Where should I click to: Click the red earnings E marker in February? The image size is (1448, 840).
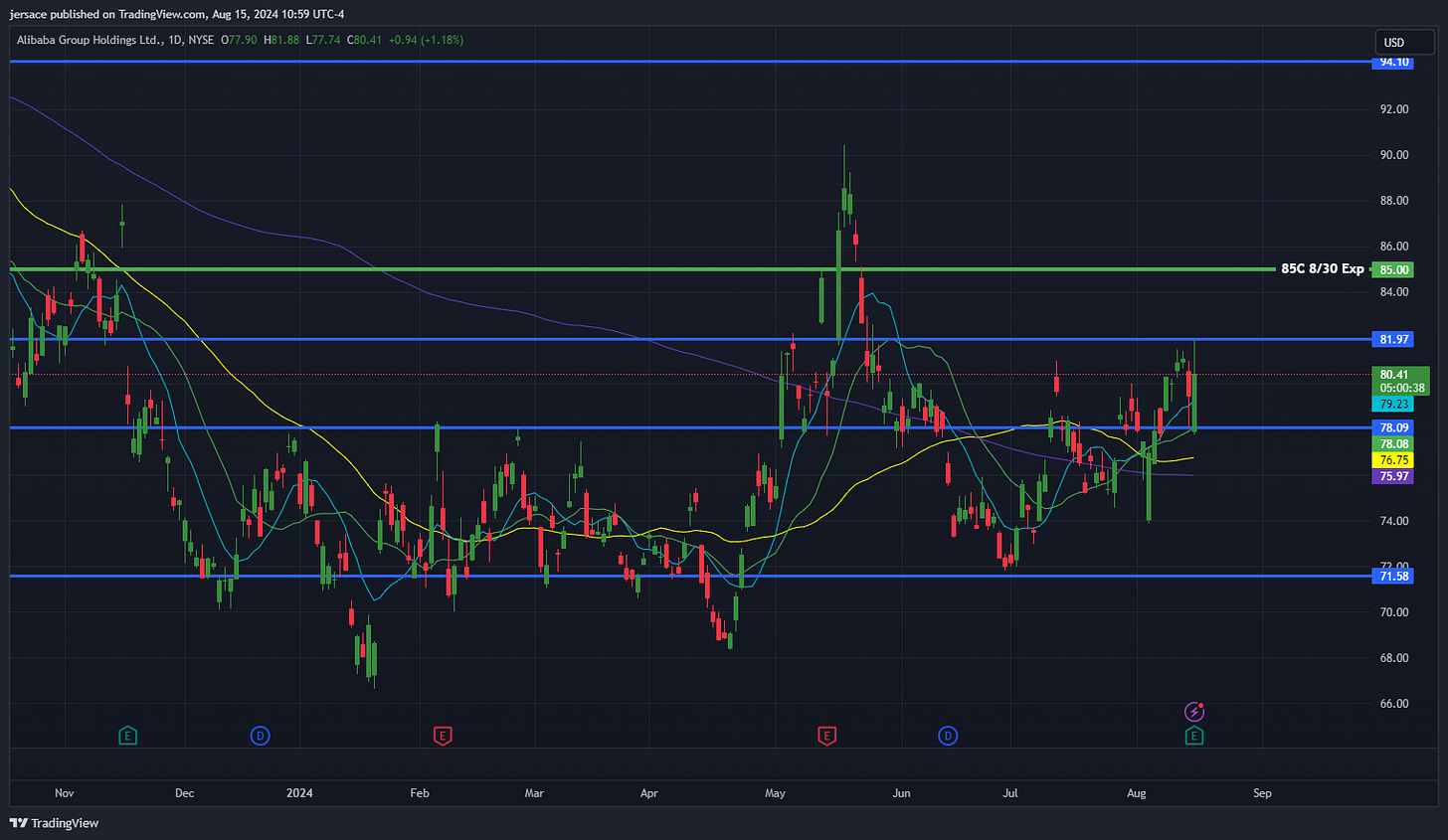point(443,736)
